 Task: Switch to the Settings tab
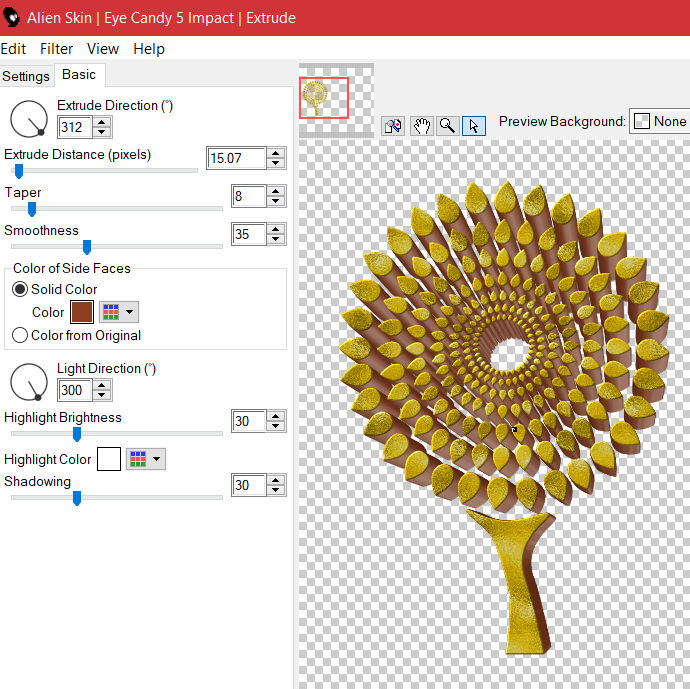26,76
